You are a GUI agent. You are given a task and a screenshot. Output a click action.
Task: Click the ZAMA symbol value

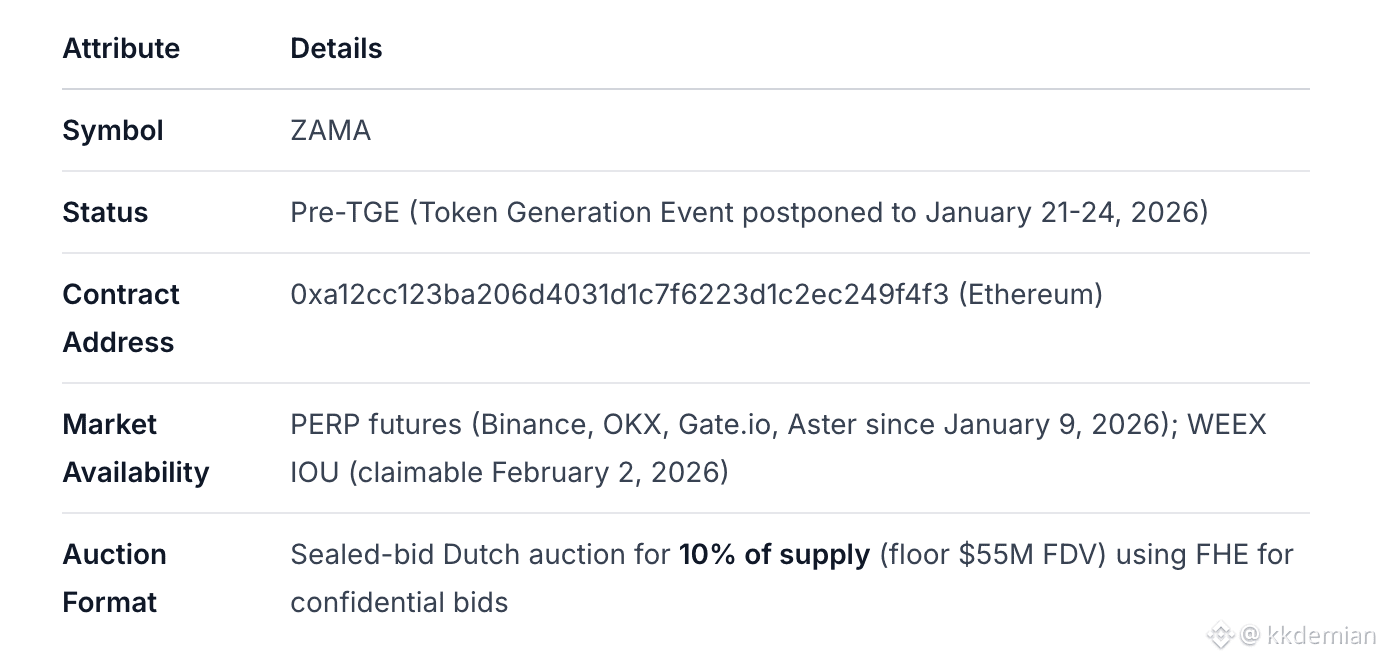[330, 130]
